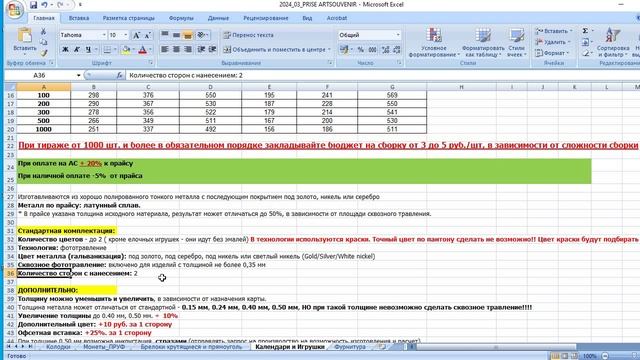
Task: Align text to middle of cell
Action: [x=176, y=35]
